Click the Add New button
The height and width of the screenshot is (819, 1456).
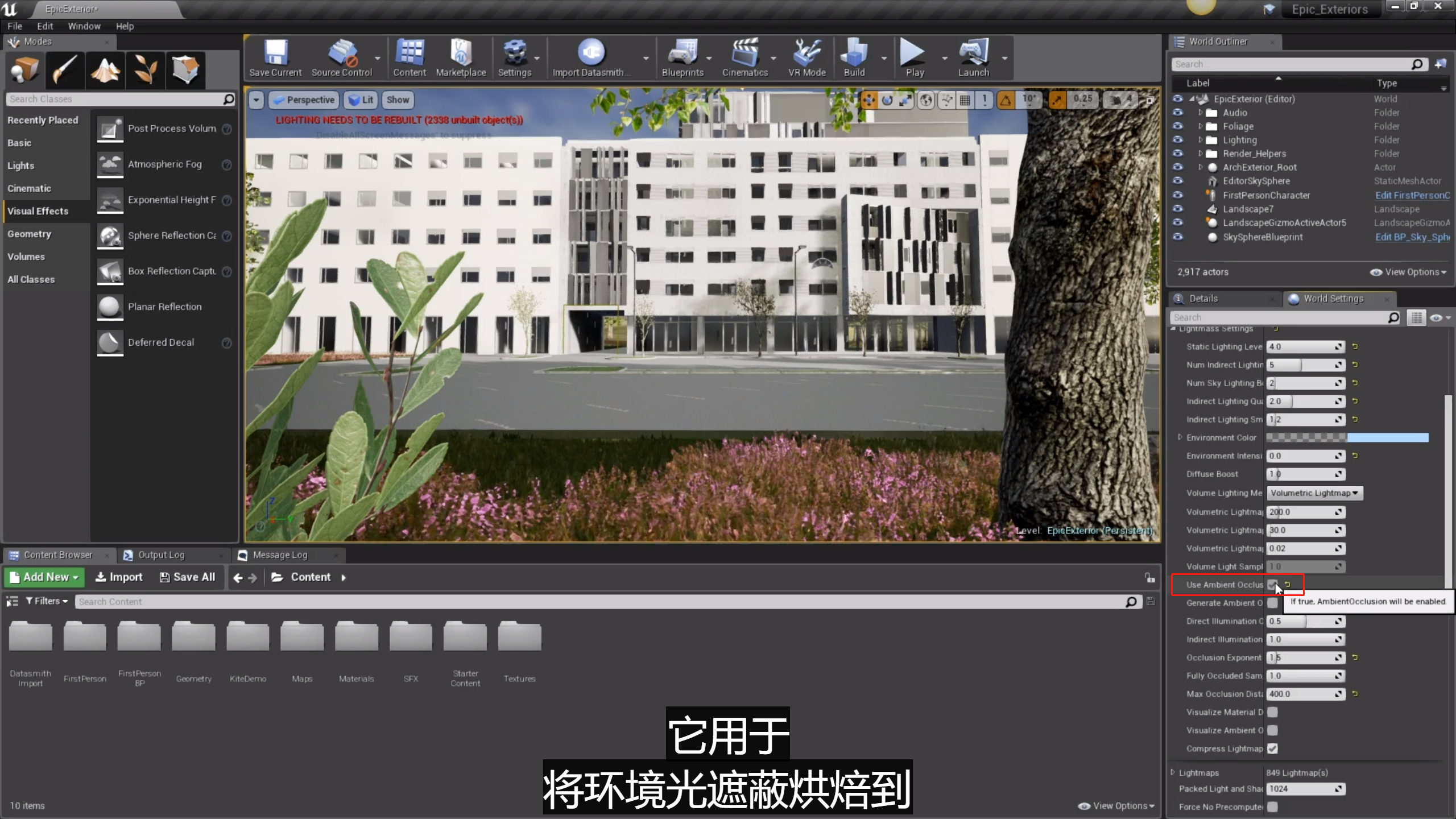(x=44, y=577)
